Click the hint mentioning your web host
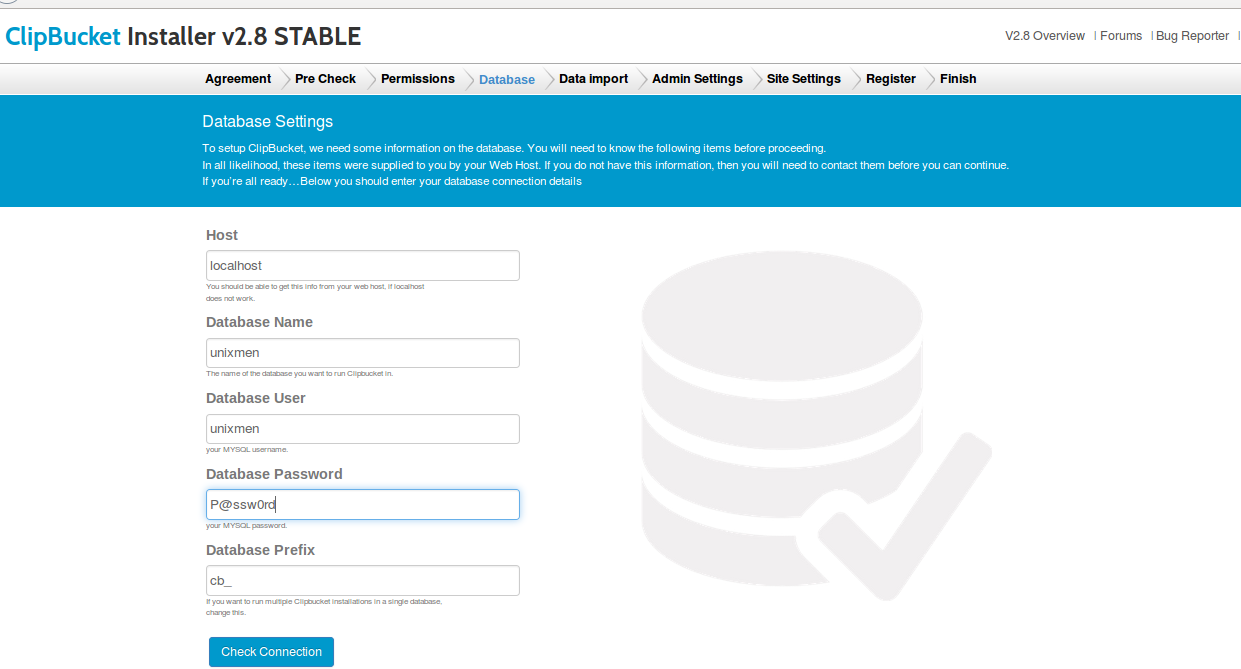 315,292
